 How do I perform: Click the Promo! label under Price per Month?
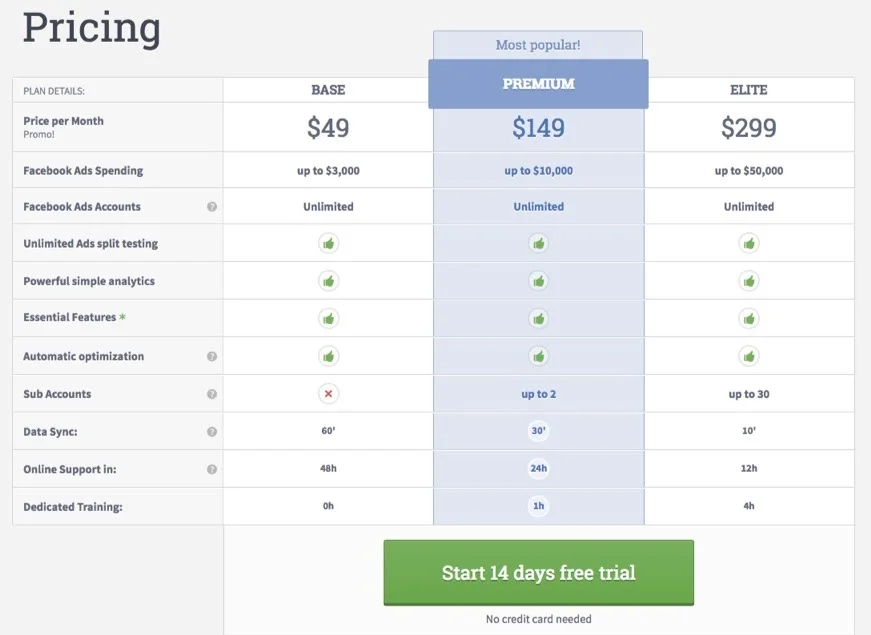(x=39, y=134)
